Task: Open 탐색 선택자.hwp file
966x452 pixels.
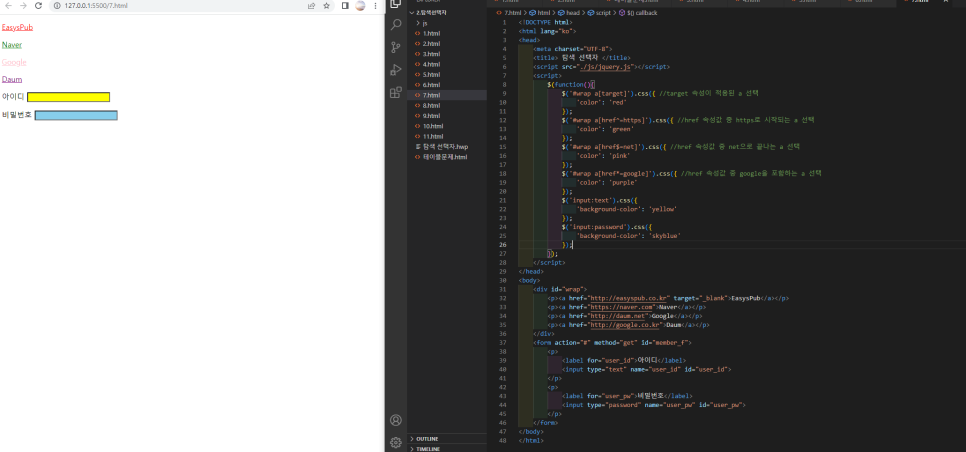Action: (x=447, y=147)
